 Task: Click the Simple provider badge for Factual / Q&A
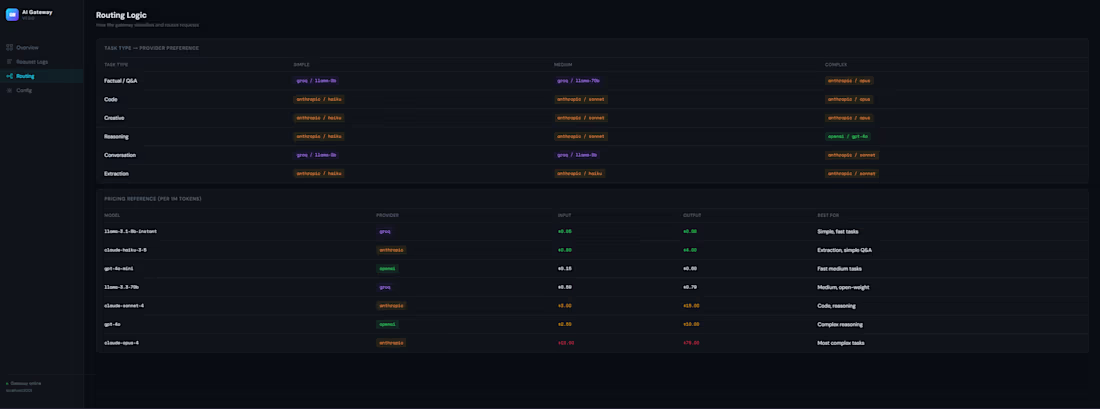tap(316, 81)
